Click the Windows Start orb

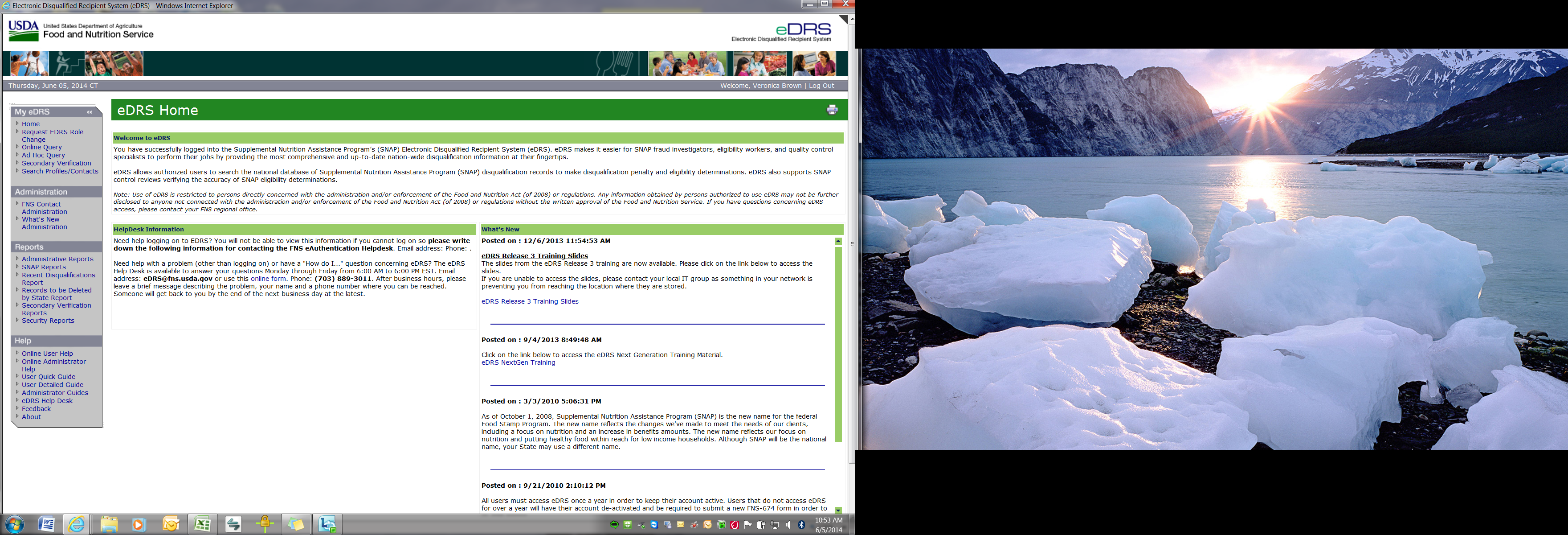pos(14,524)
